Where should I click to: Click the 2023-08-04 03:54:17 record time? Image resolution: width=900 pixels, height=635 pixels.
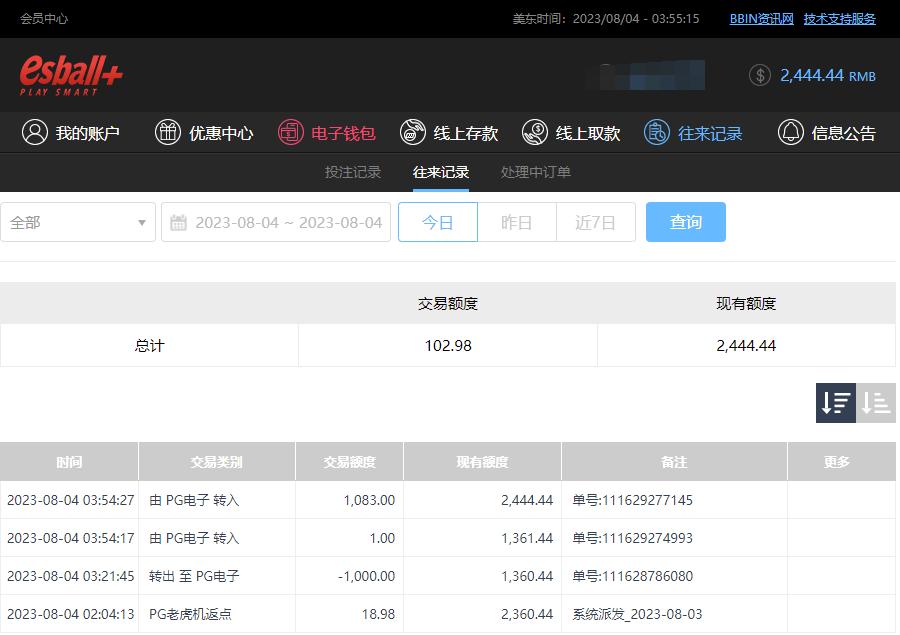click(x=71, y=538)
